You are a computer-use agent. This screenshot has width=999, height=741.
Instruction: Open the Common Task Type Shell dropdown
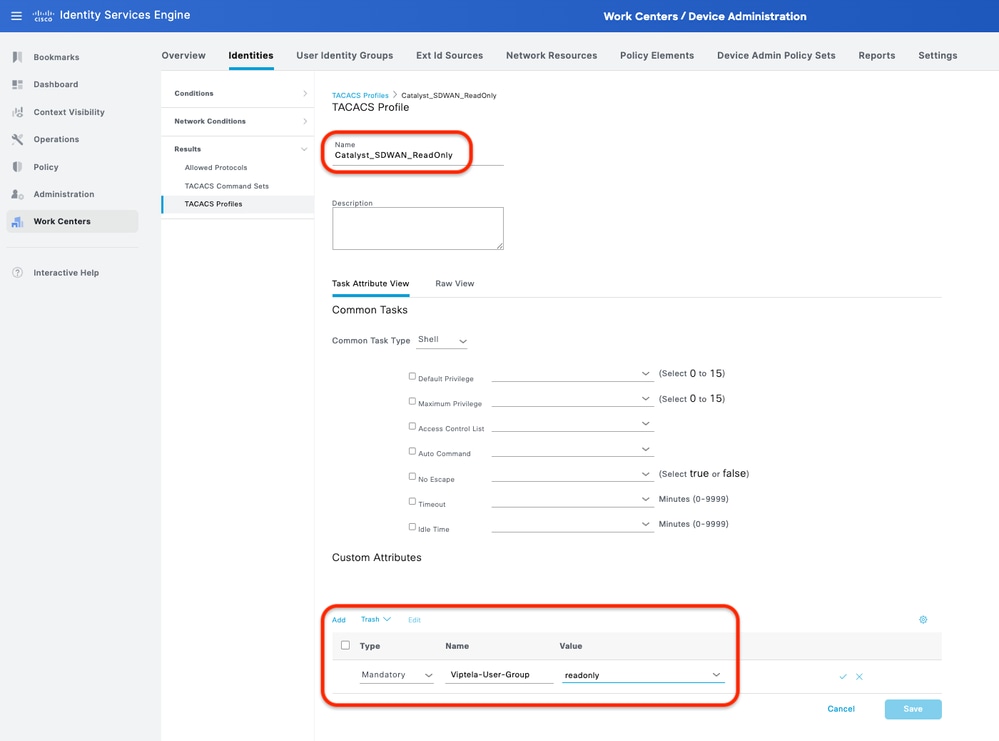[x=442, y=340]
